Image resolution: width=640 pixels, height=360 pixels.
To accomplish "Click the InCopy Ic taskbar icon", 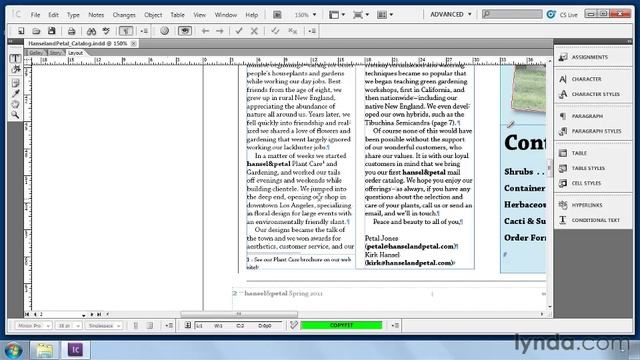I will [x=75, y=350].
